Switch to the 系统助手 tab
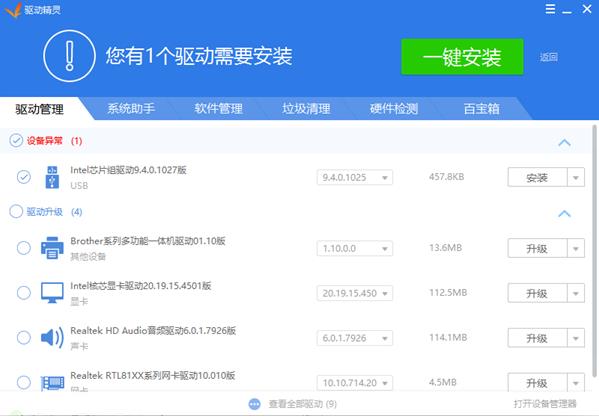Screen dimensions: 599x416 (131, 109)
